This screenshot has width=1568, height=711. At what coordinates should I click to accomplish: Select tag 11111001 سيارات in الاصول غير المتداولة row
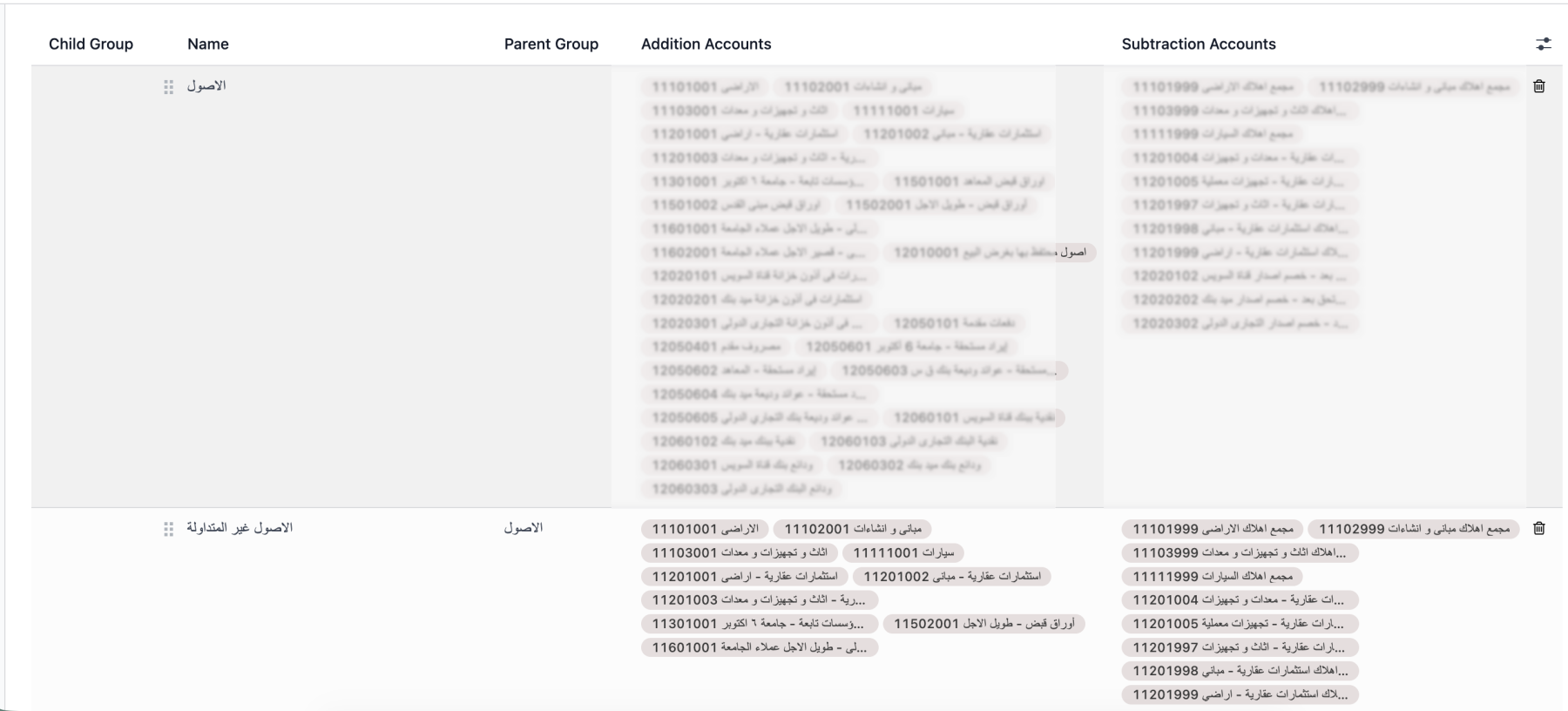[x=903, y=552]
